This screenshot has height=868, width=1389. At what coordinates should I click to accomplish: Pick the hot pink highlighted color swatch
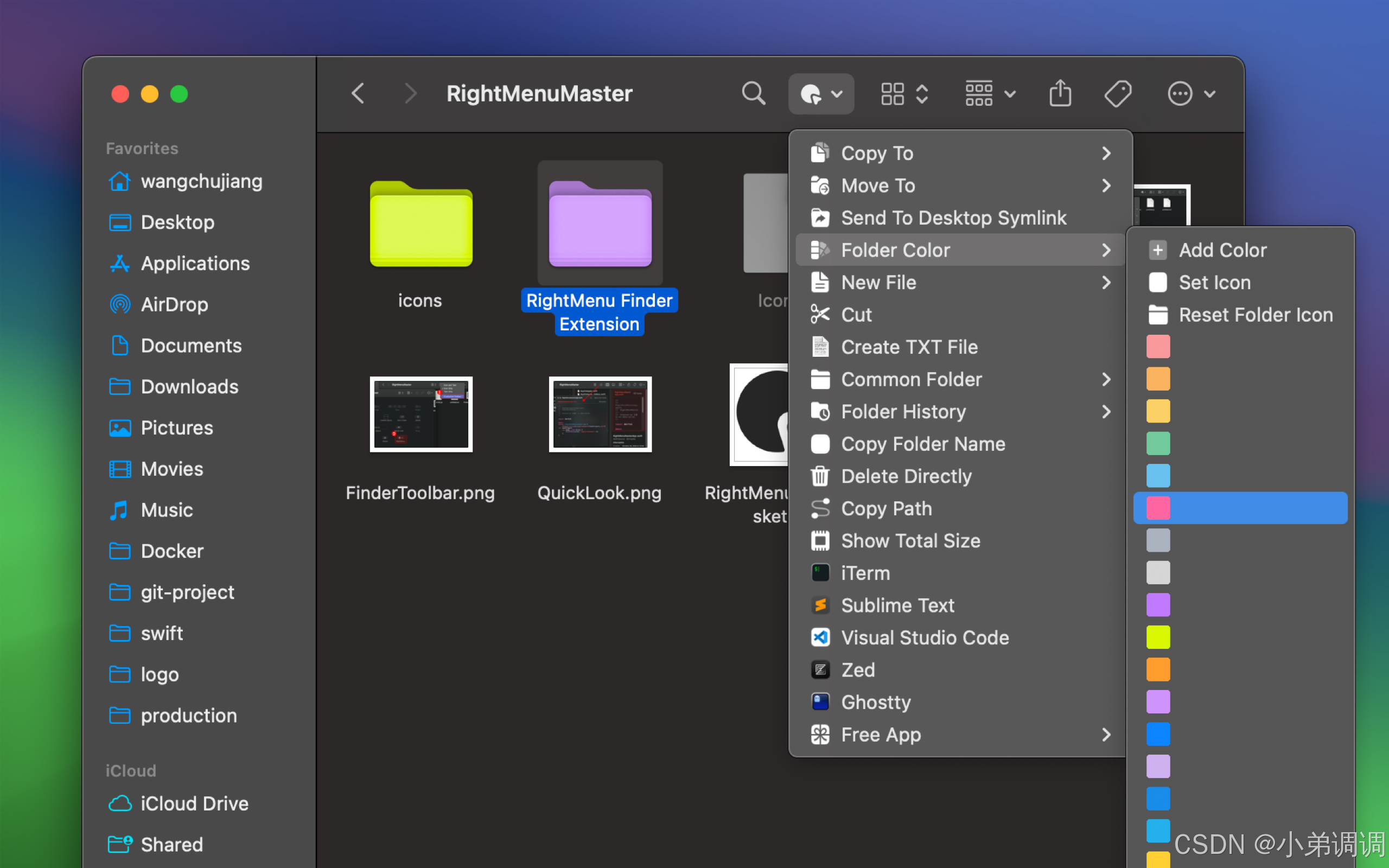(x=1158, y=508)
